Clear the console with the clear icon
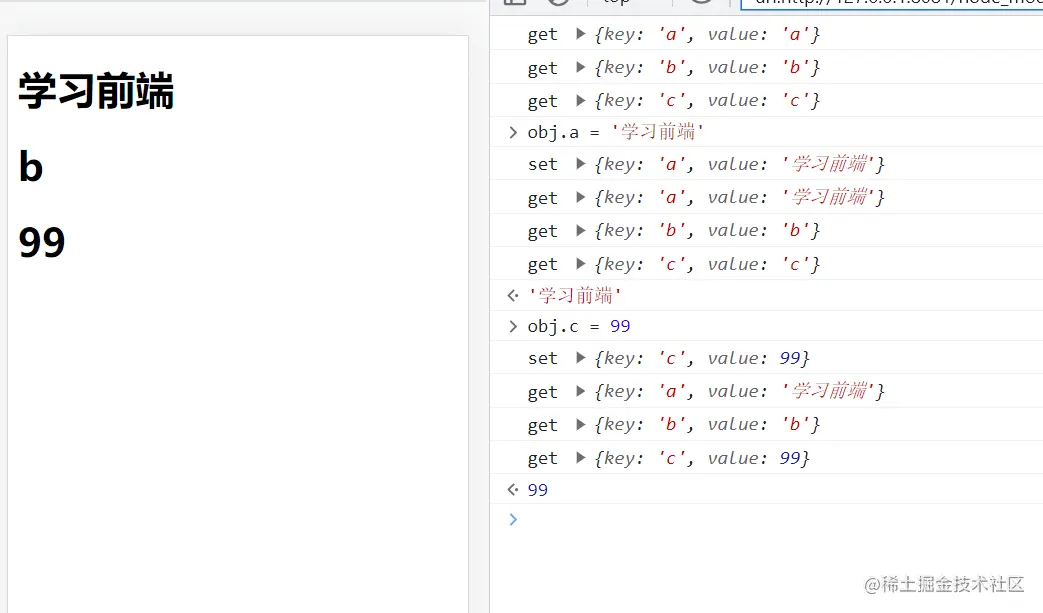 click(559, 4)
